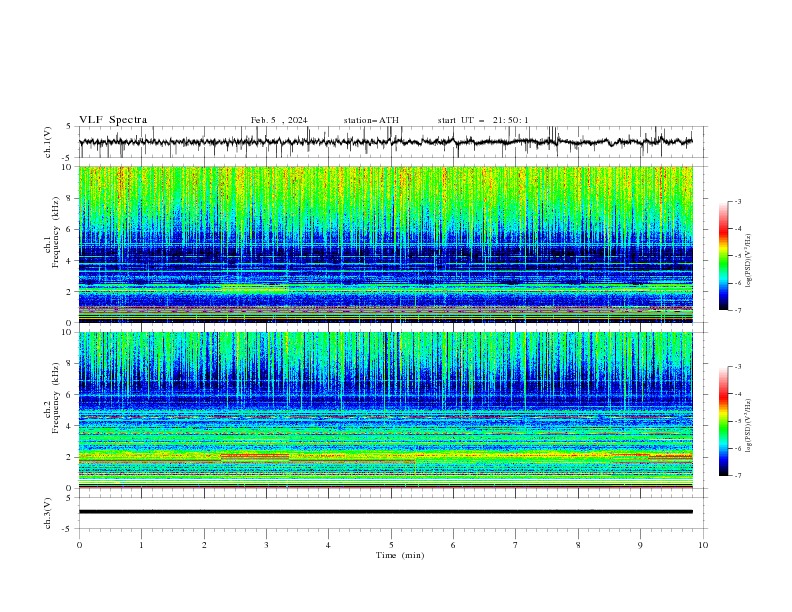Viewport: 792px width, 612px height.
Task: Click the log(PSD) label beside ch.1 color bar
Action: [749, 261]
